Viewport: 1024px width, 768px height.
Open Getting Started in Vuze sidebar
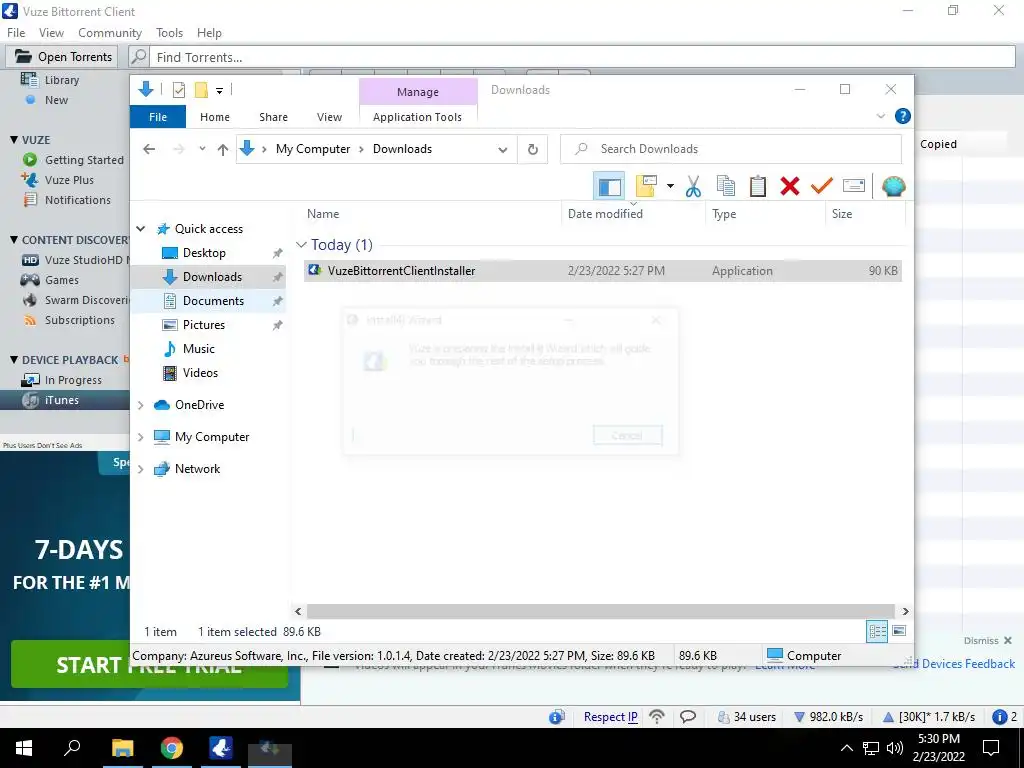pos(84,160)
